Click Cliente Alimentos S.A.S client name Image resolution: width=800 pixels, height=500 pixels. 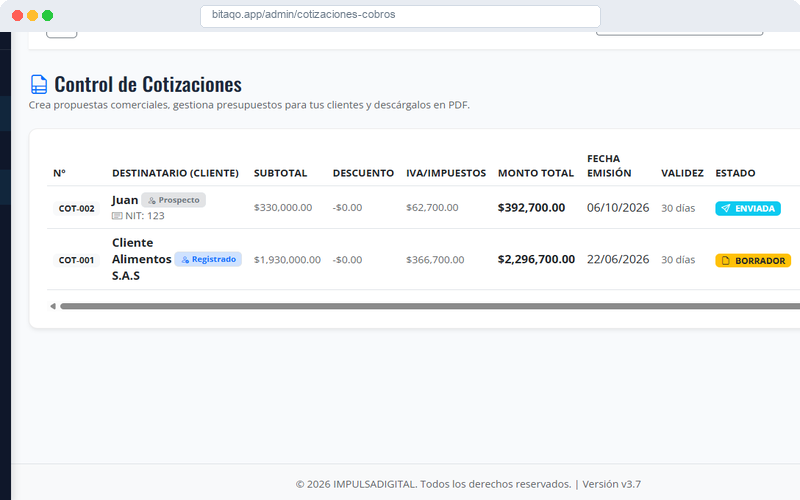141,259
